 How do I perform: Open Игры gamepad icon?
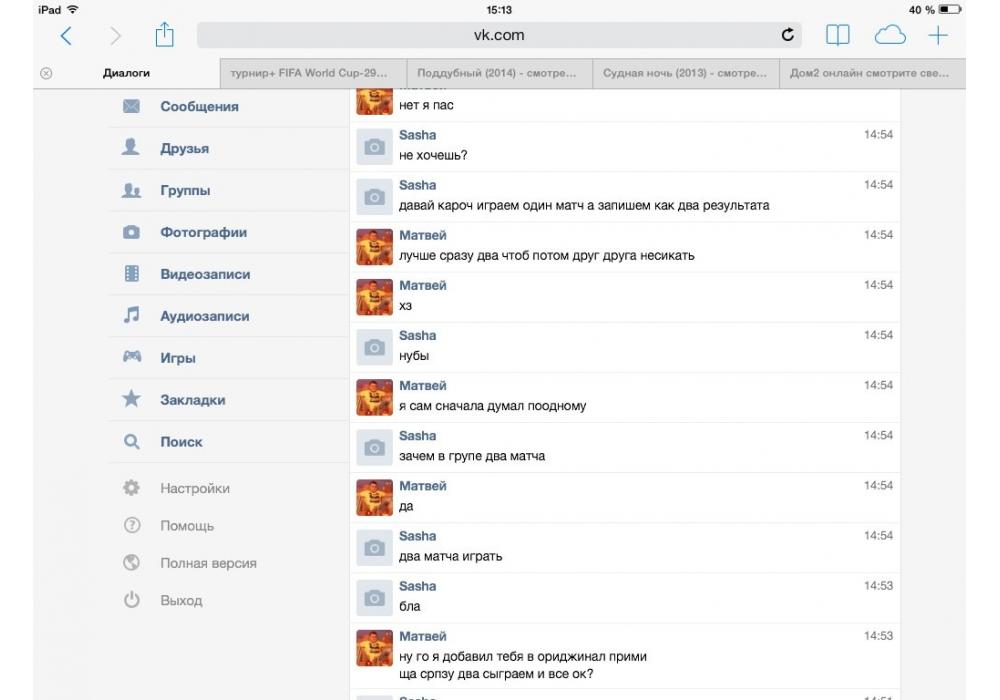click(132, 356)
